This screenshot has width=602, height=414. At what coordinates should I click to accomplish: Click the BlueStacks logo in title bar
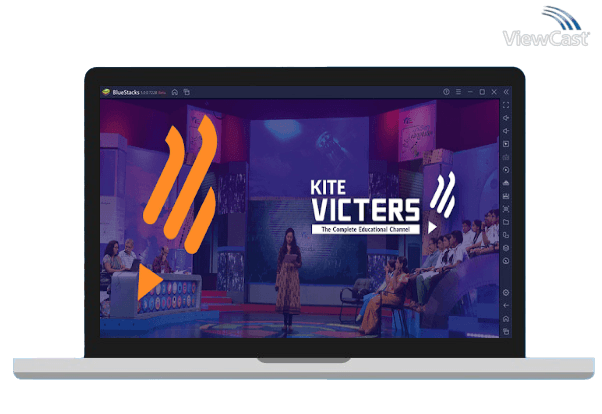pyautogui.click(x=106, y=92)
